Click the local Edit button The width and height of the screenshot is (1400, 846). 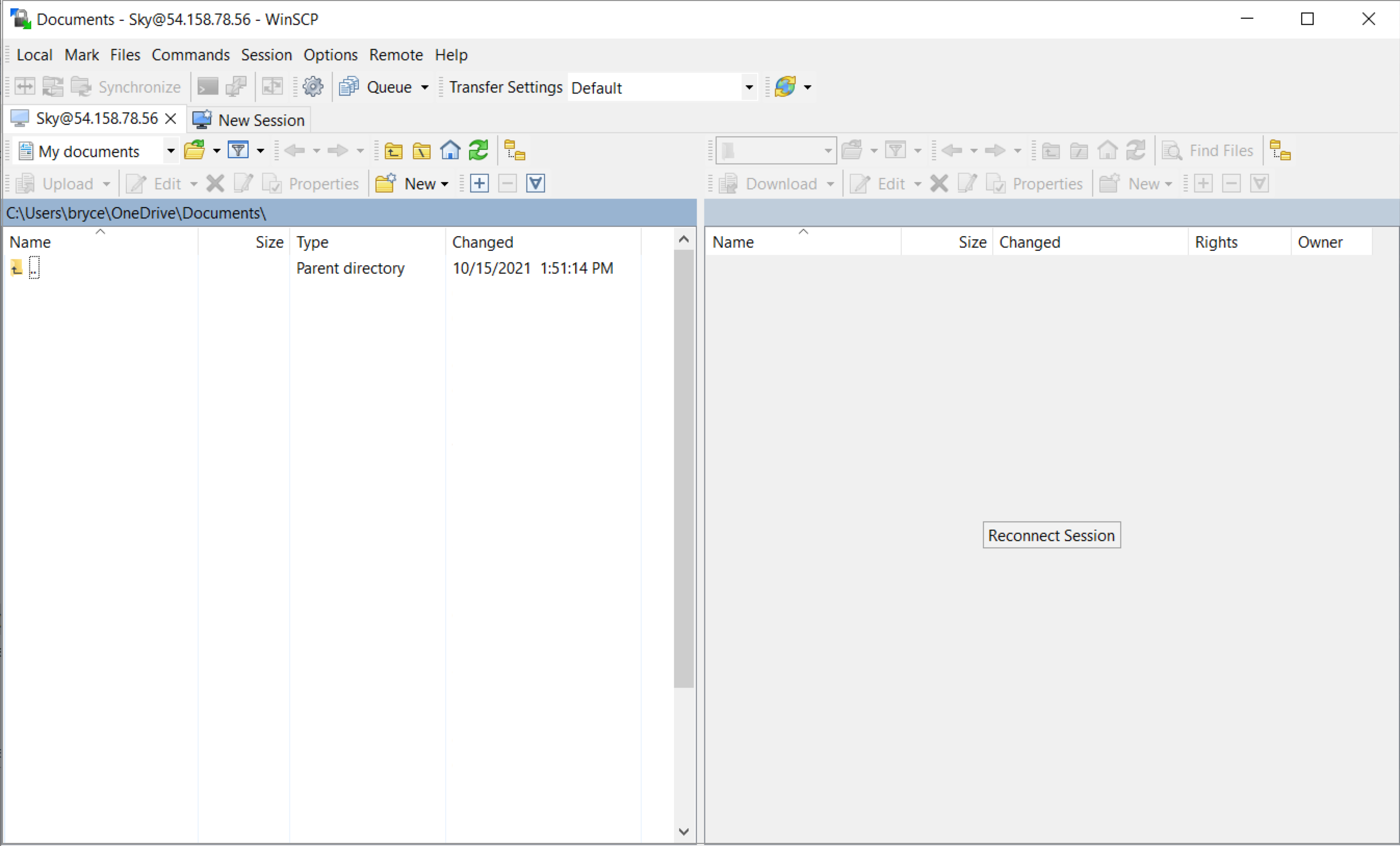[x=154, y=184]
